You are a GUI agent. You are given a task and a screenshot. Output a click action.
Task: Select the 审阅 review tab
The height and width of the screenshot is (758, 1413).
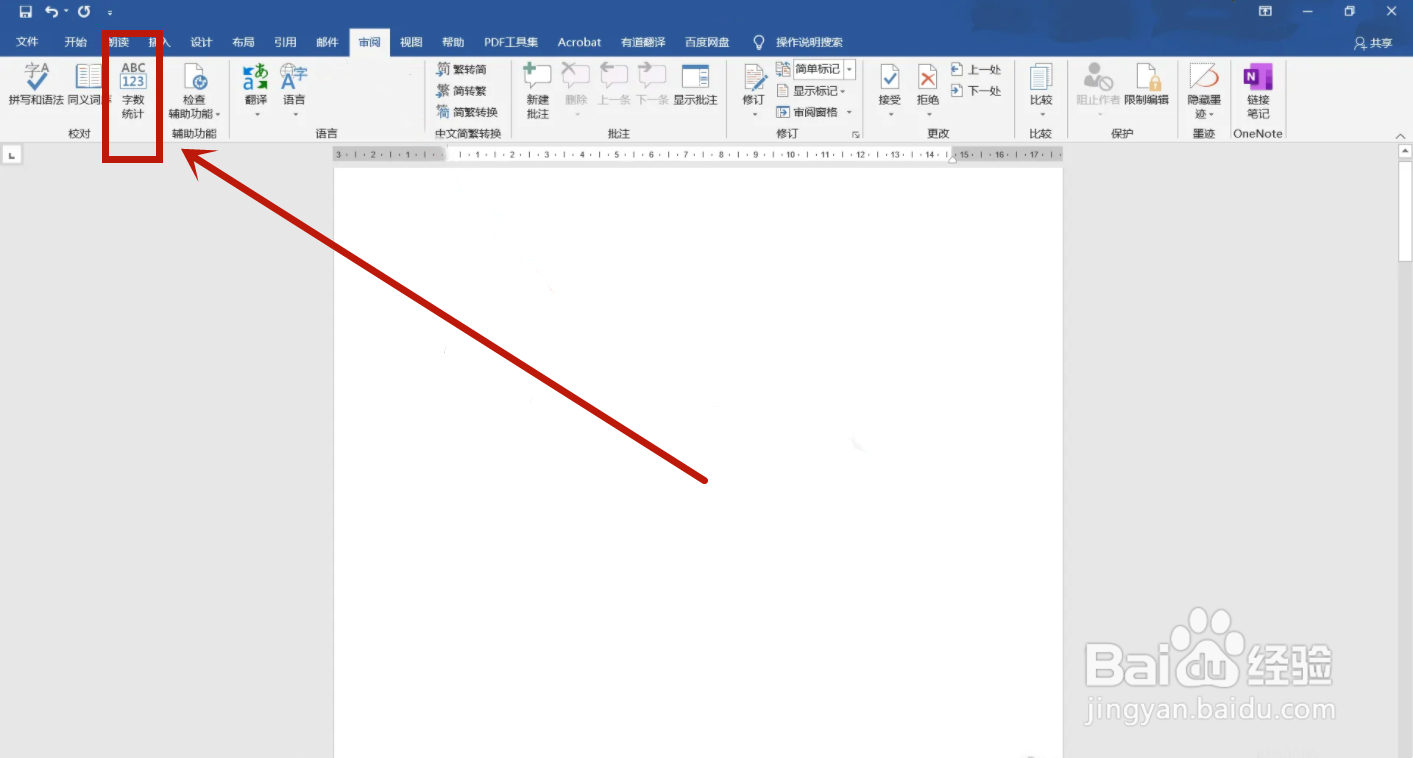370,42
